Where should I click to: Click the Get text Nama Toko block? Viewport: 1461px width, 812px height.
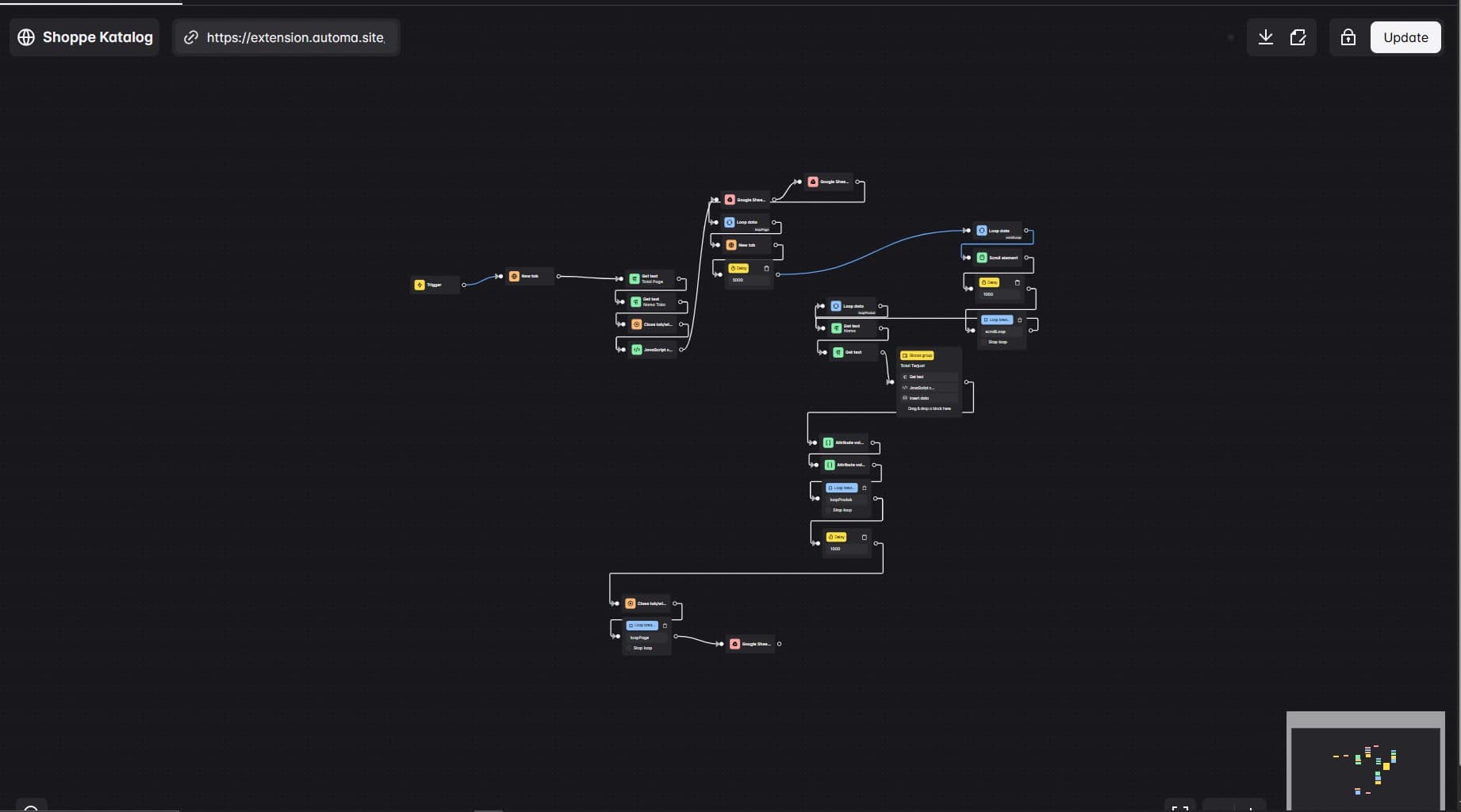(654, 302)
